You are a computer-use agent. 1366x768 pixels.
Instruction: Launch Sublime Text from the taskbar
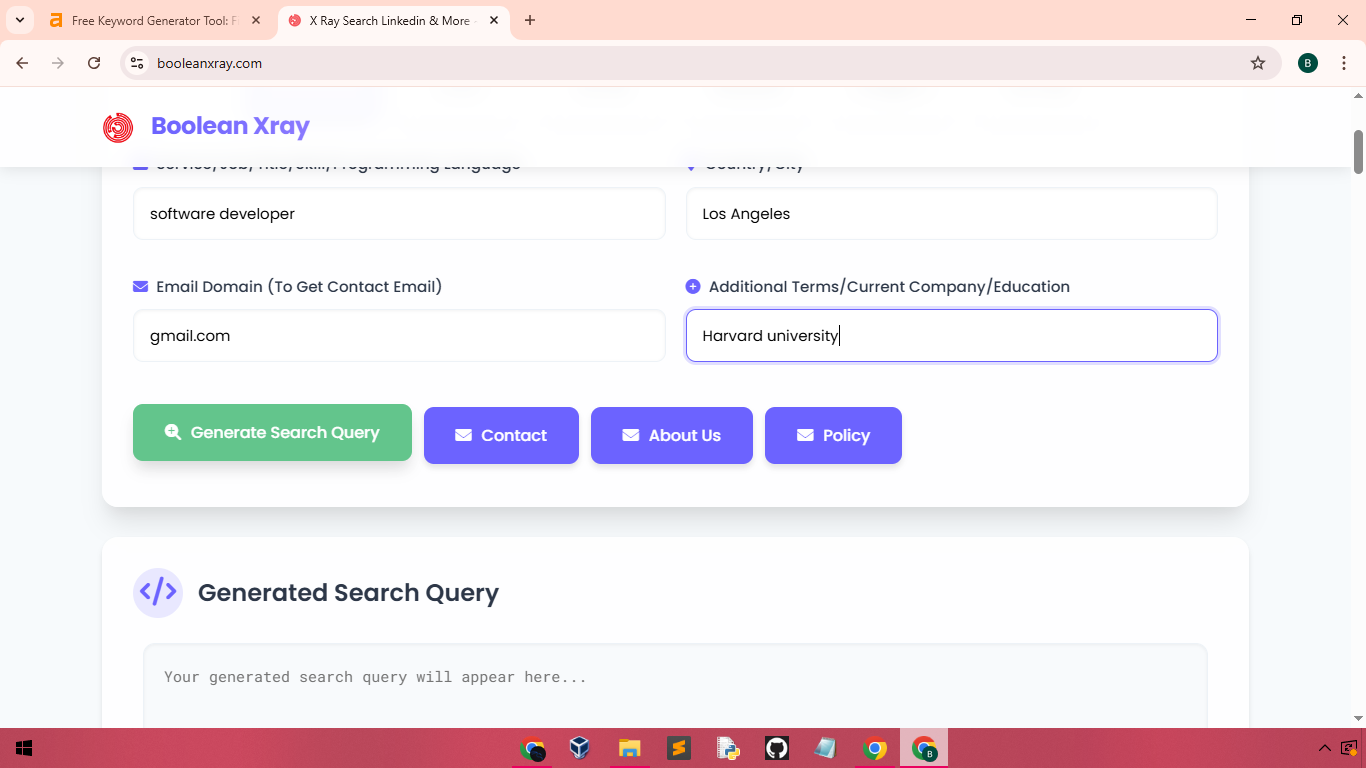click(679, 748)
